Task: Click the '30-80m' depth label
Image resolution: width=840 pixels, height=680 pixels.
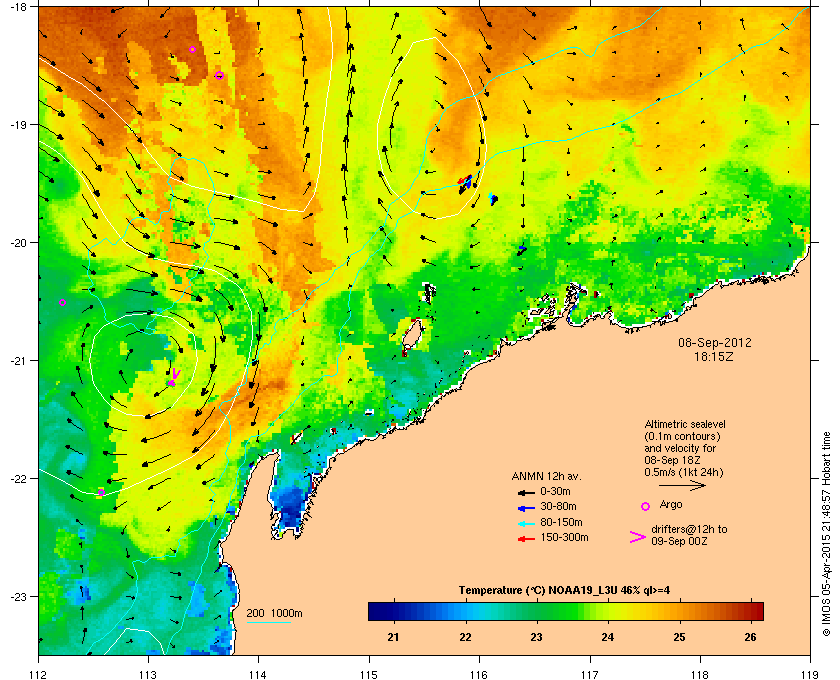Action: pyautogui.click(x=558, y=506)
